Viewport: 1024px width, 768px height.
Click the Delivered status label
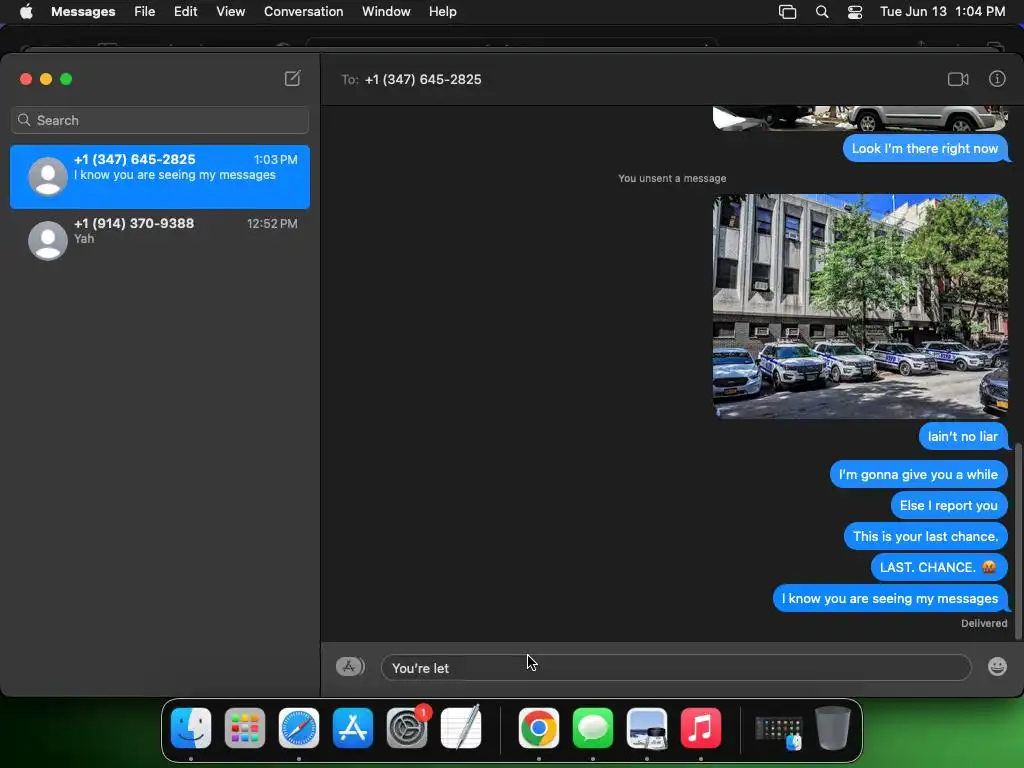tap(984, 623)
